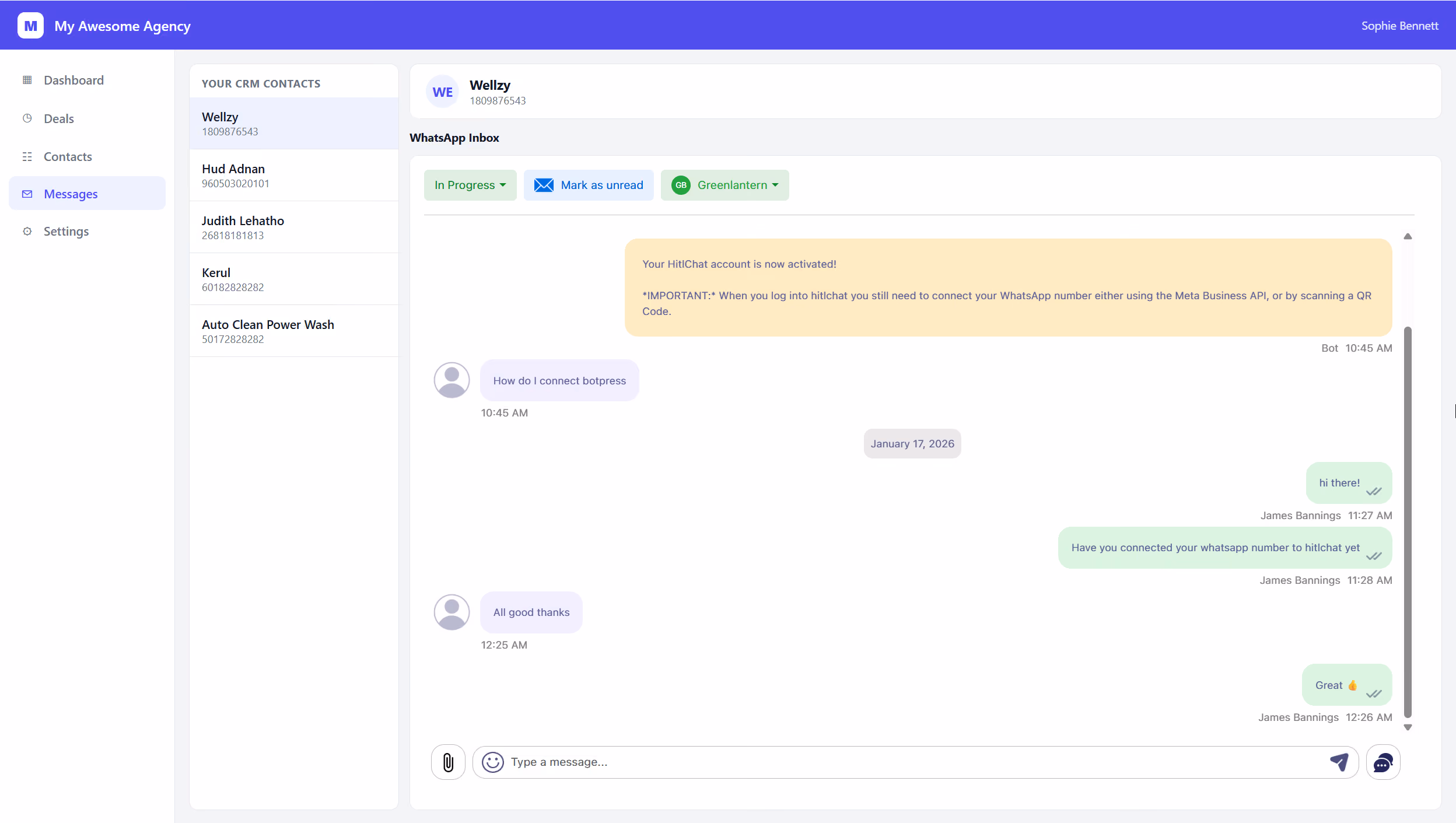Screen dimensions: 1456x823
Task: Open the In Progress status dropdown
Action: (x=470, y=185)
